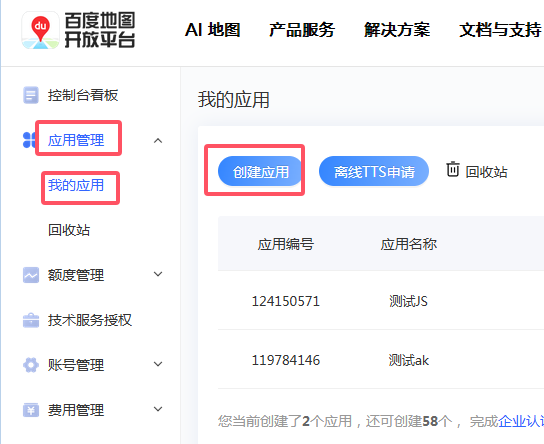Expand the 费用管理 section chevron

click(x=158, y=409)
